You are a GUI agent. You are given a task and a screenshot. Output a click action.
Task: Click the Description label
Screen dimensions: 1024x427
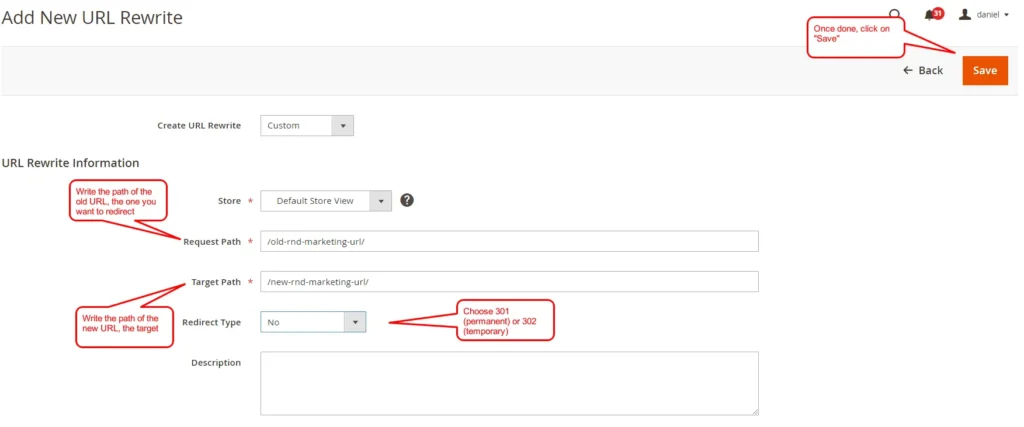coord(216,362)
